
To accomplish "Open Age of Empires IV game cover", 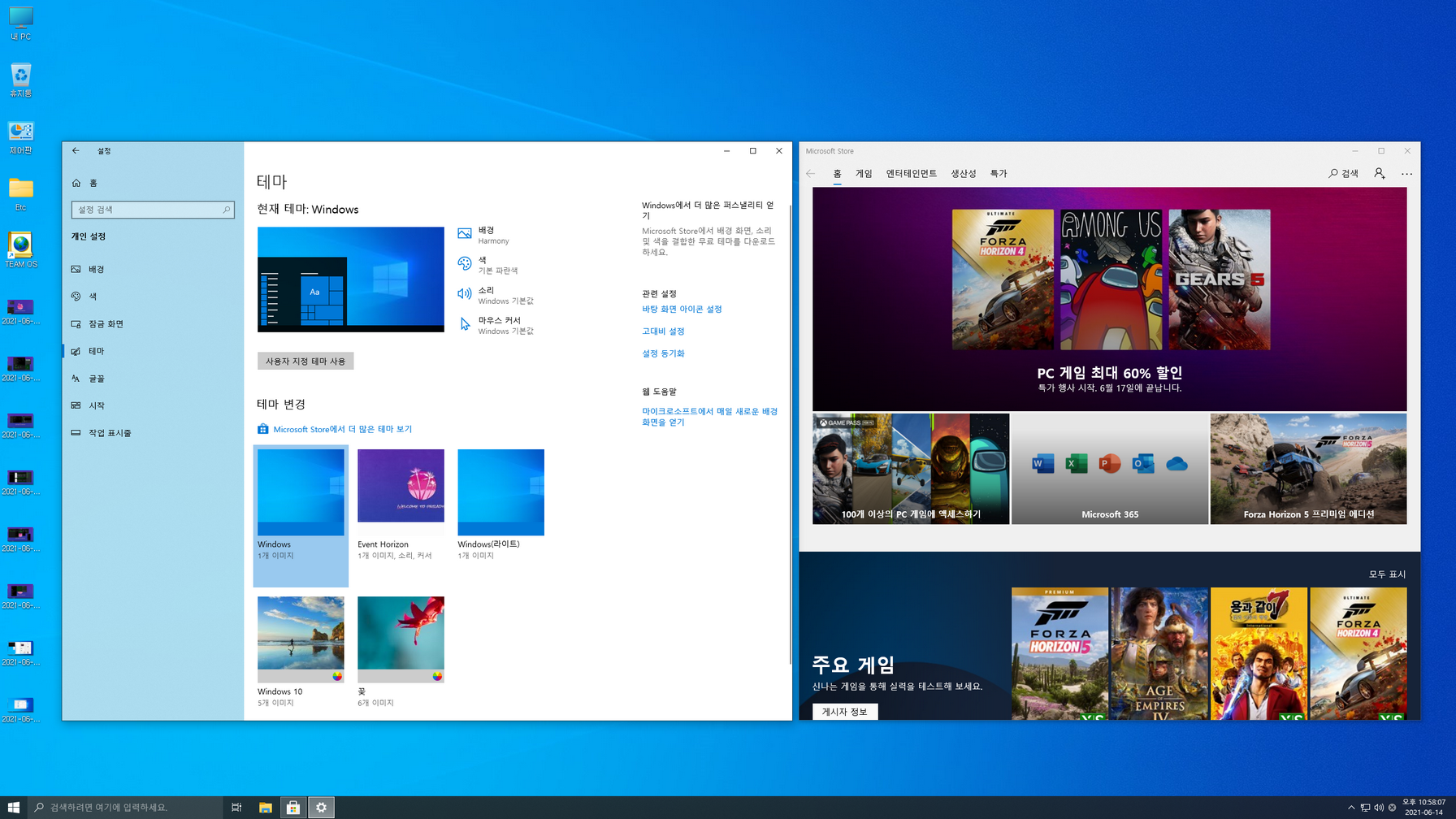I will 1159,654.
